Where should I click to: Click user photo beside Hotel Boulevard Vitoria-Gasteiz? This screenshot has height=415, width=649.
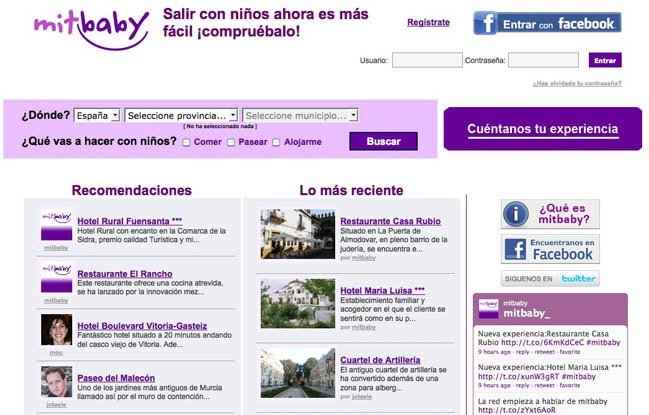click(x=56, y=329)
